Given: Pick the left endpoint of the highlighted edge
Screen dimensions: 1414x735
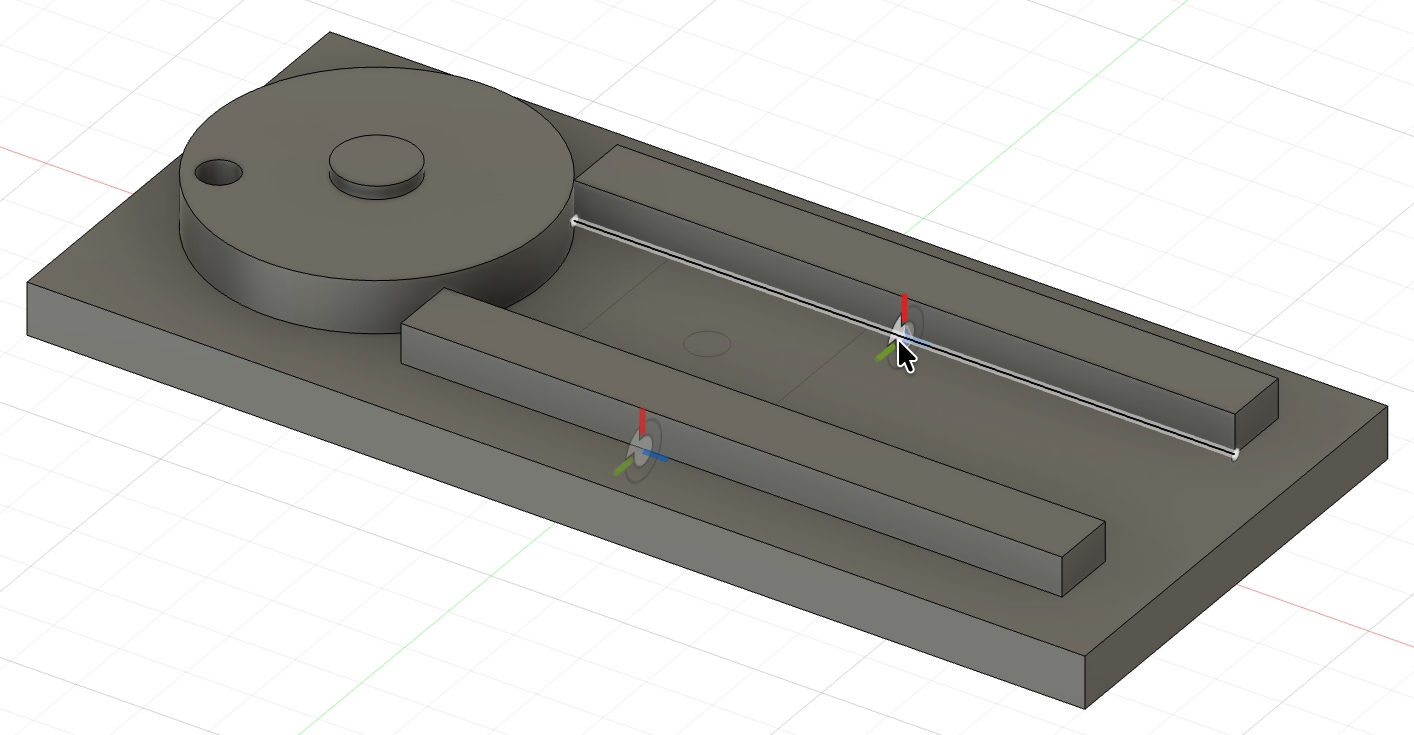Looking at the screenshot, I should (574, 221).
